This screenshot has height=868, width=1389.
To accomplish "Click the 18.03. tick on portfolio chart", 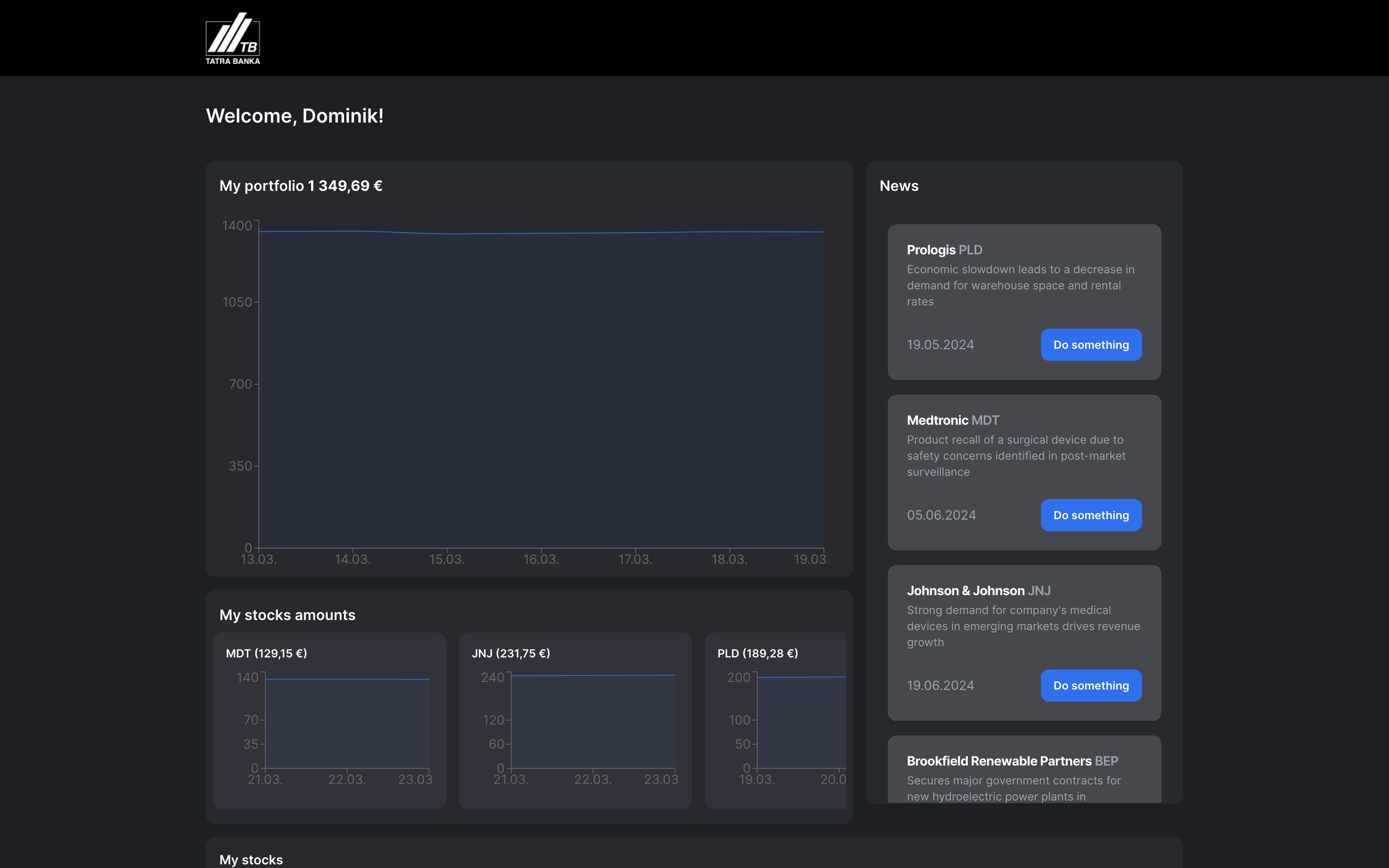I will pos(729,559).
